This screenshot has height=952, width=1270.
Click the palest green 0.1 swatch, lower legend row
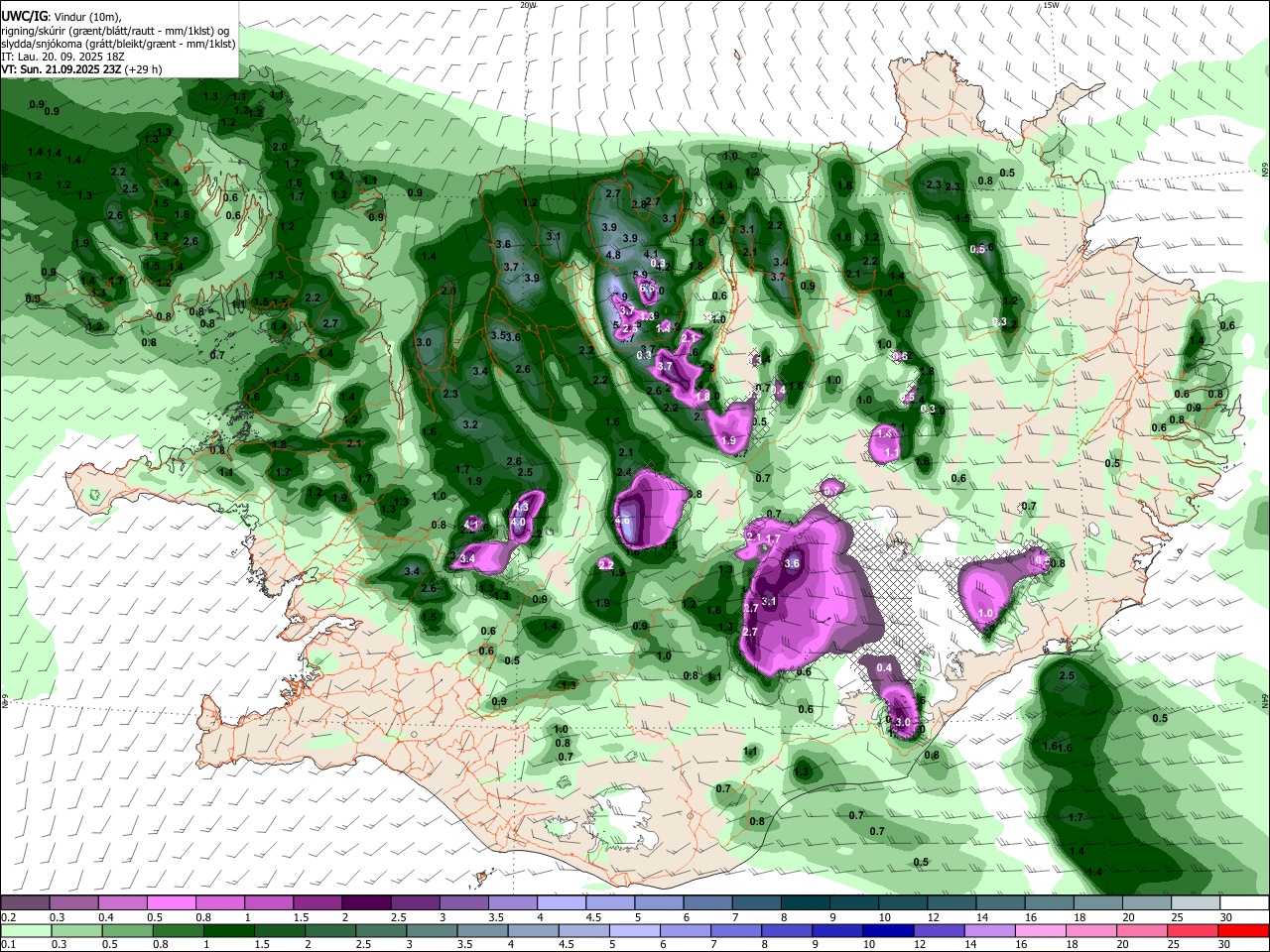point(24,930)
